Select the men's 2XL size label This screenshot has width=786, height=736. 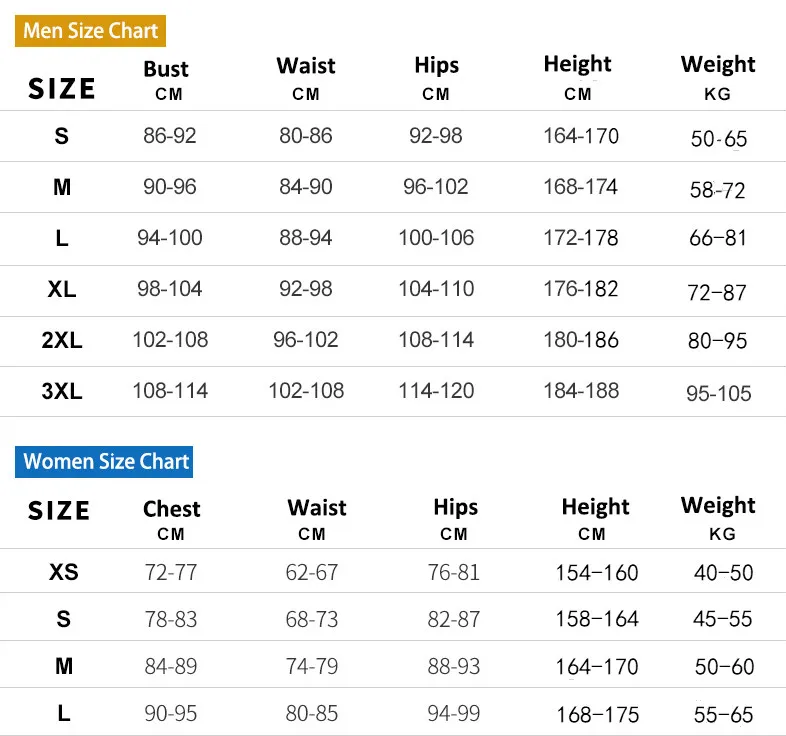coord(62,340)
